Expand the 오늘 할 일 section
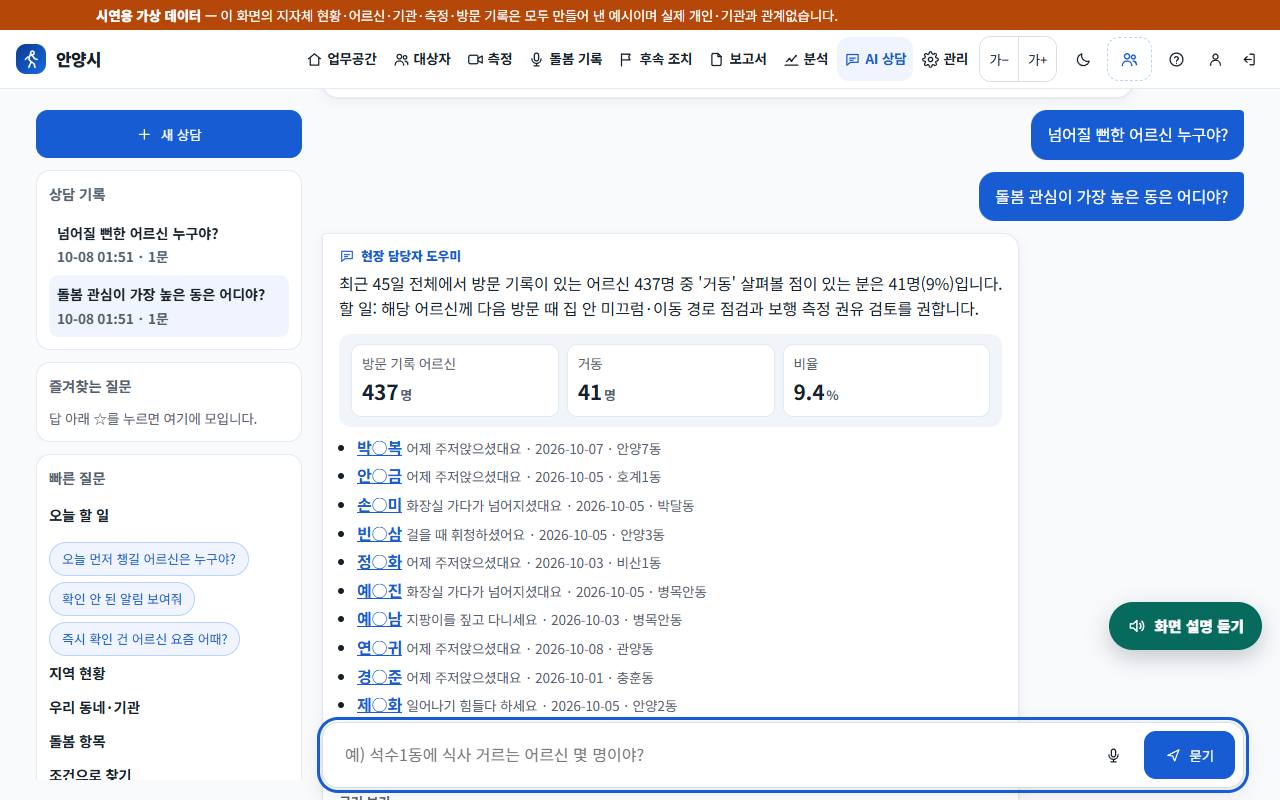Screen dimensions: 1280x800 tap(79, 515)
